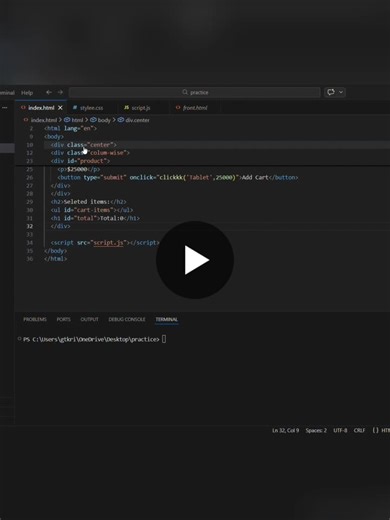Click the div class="center" code line
This screenshot has width=390, height=520.
[x=84, y=145]
